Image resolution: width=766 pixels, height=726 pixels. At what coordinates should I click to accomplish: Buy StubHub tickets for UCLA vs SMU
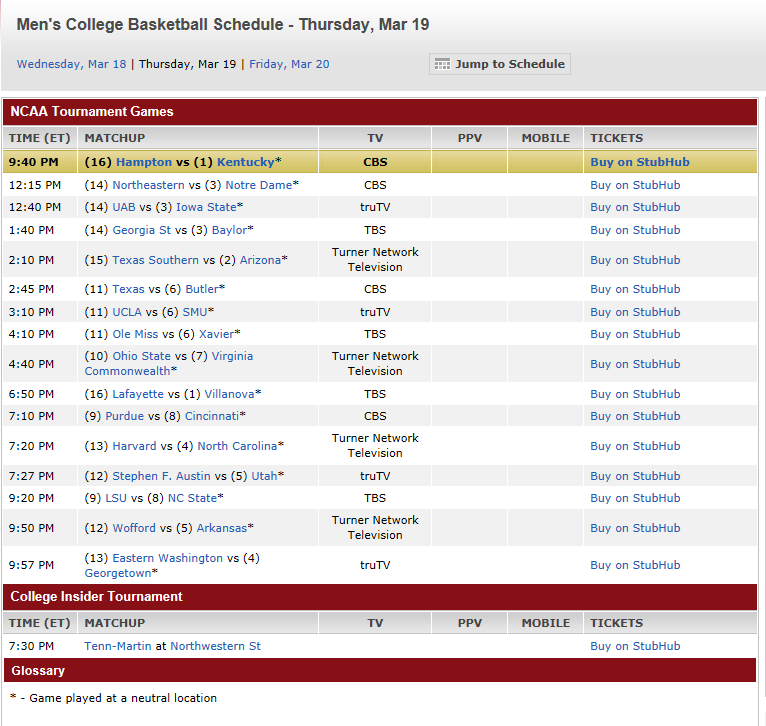click(x=635, y=312)
